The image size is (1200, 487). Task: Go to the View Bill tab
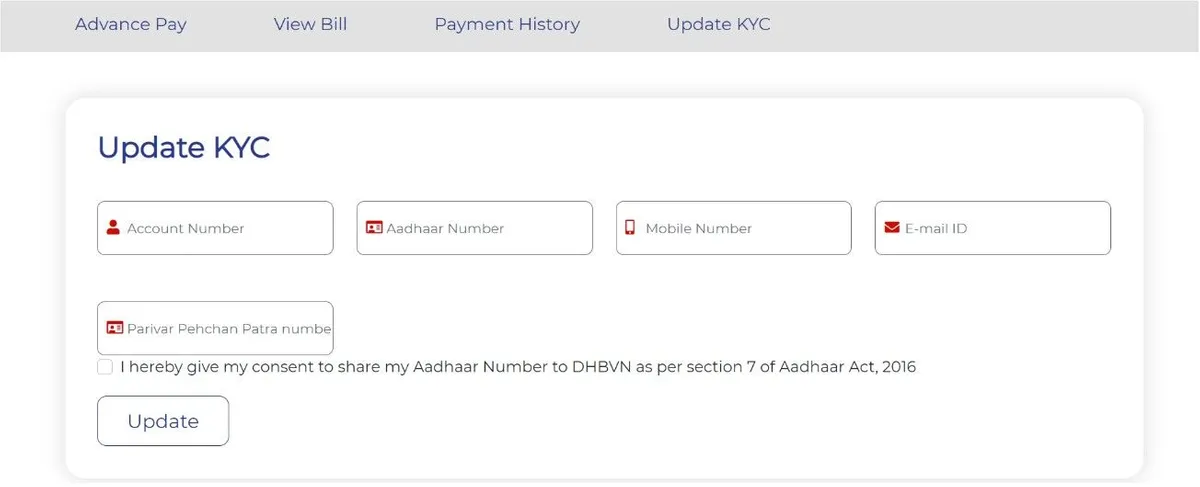(x=310, y=24)
